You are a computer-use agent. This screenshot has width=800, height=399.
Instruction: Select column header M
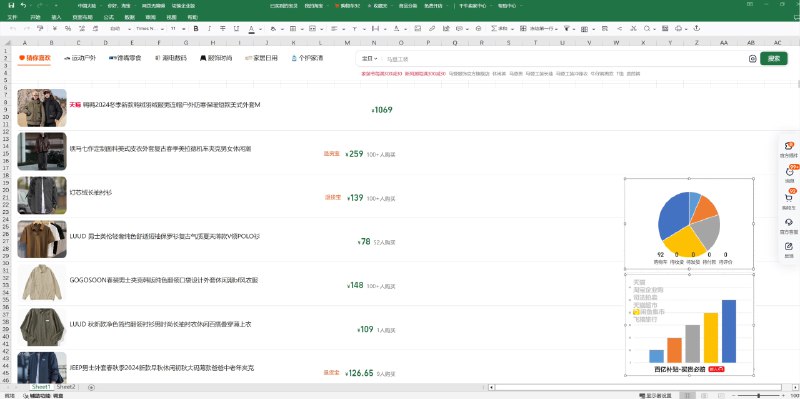[347, 43]
